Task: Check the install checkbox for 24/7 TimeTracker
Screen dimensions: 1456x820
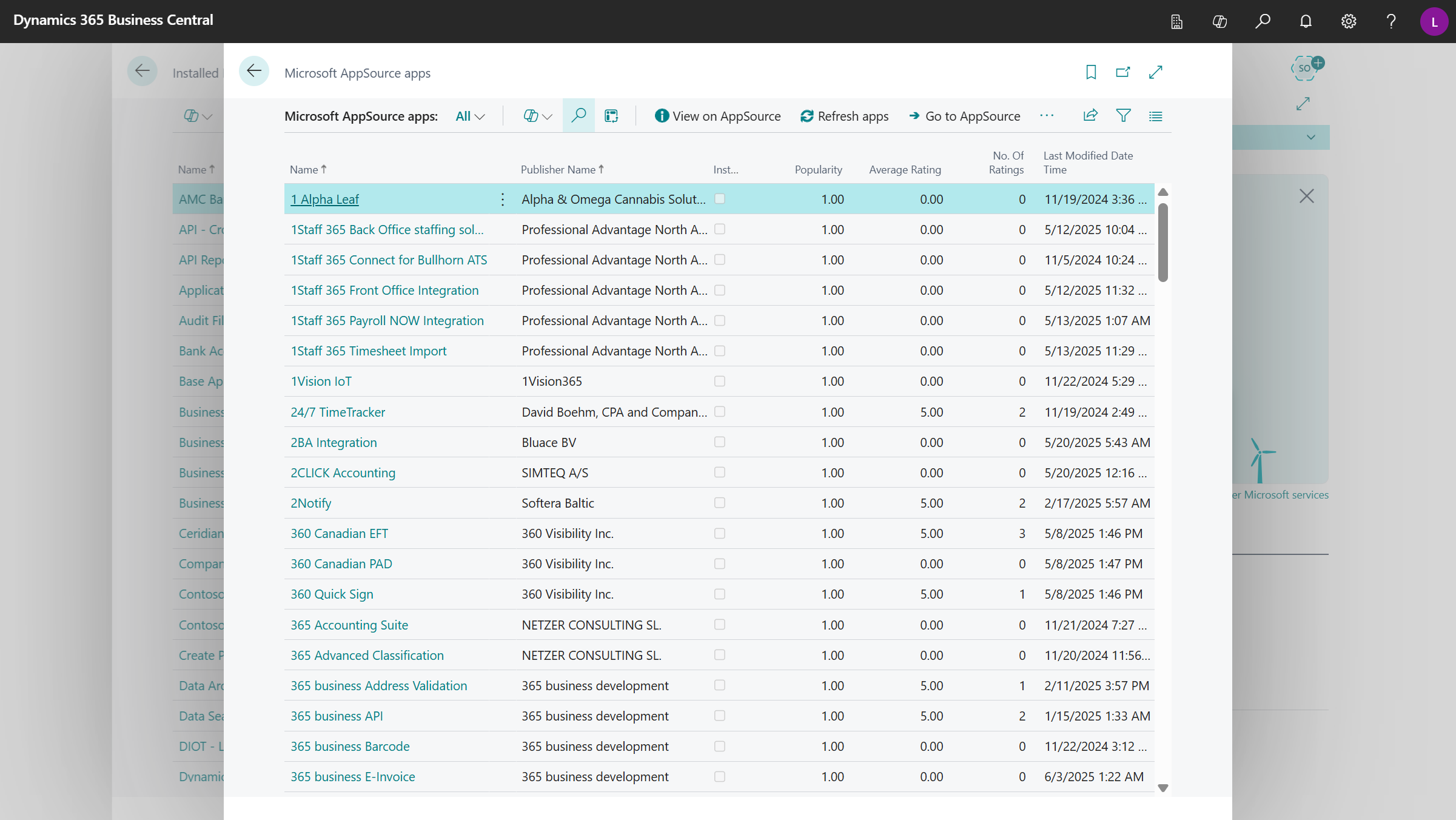Action: pos(720,412)
